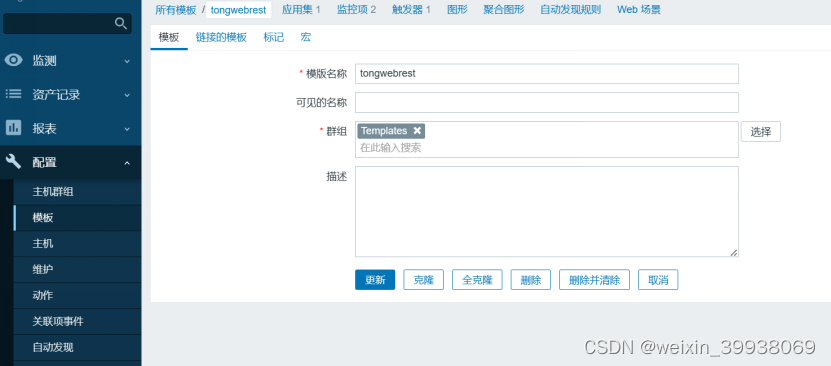Screen dimensions: 831x366
Task: Click the wrench icon next to 配置
Action: point(14,162)
